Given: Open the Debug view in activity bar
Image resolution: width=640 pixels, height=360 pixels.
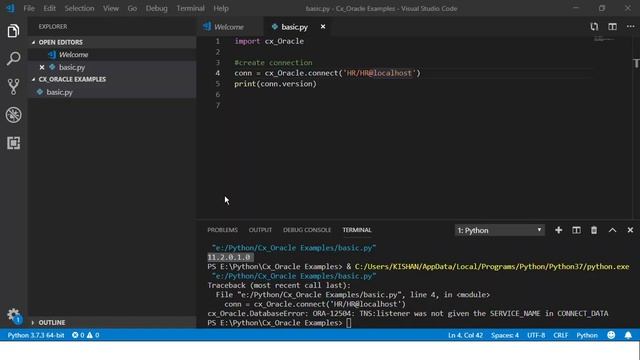Looking at the screenshot, I should [13, 115].
